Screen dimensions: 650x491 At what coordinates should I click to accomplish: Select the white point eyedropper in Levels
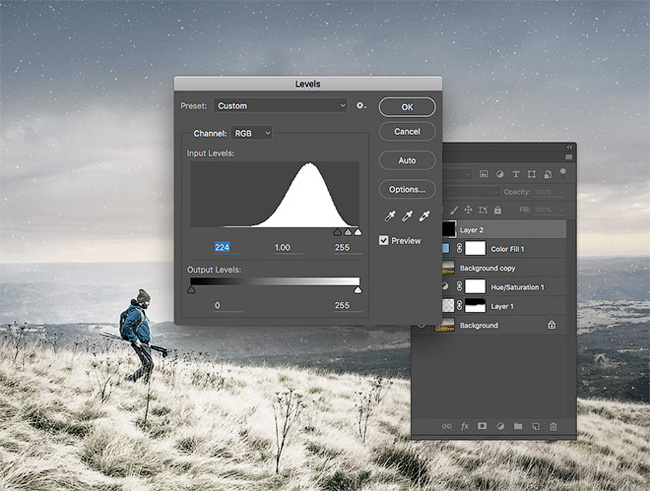(x=424, y=216)
